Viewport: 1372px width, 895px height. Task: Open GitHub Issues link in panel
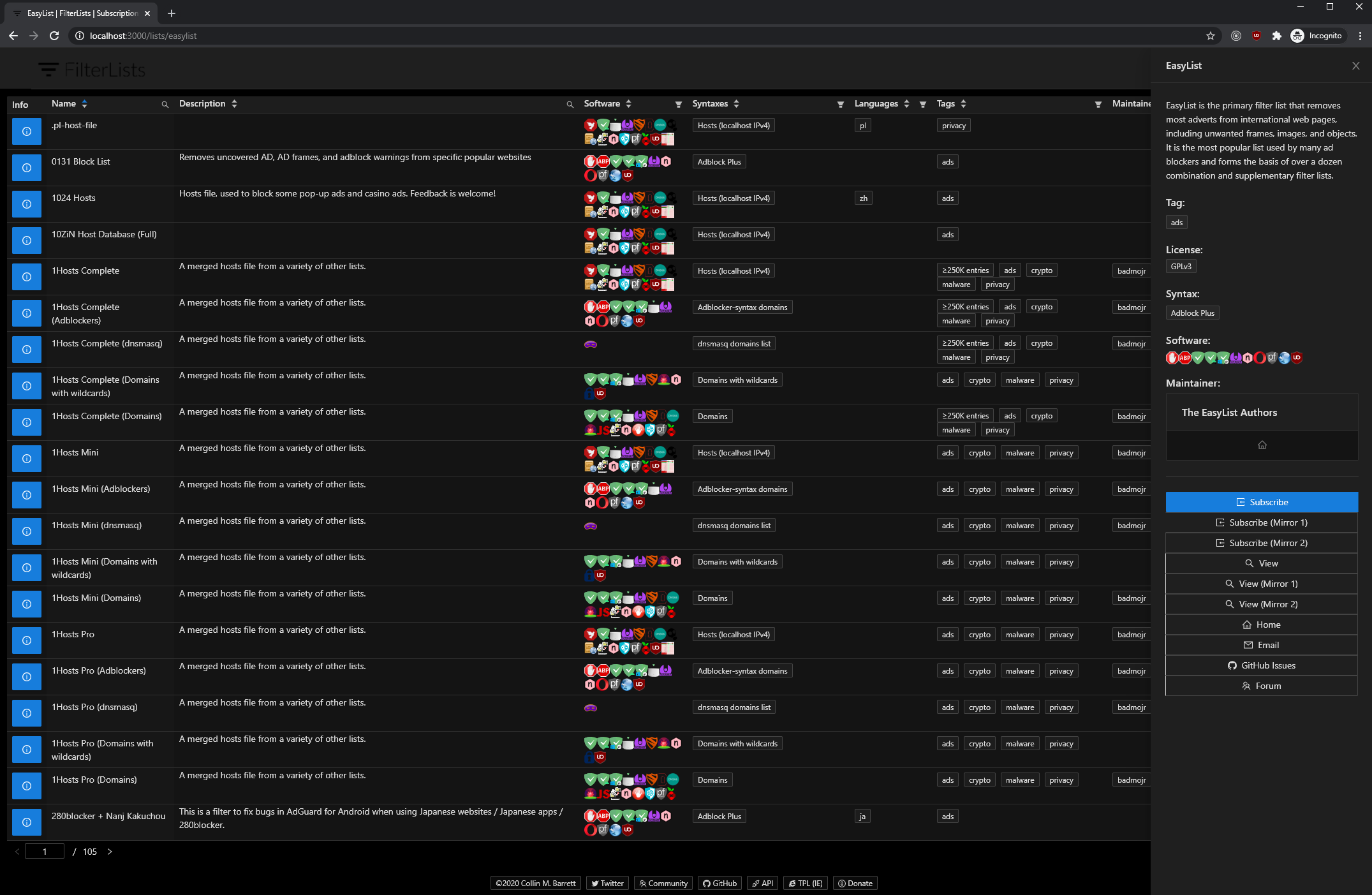tap(1261, 665)
